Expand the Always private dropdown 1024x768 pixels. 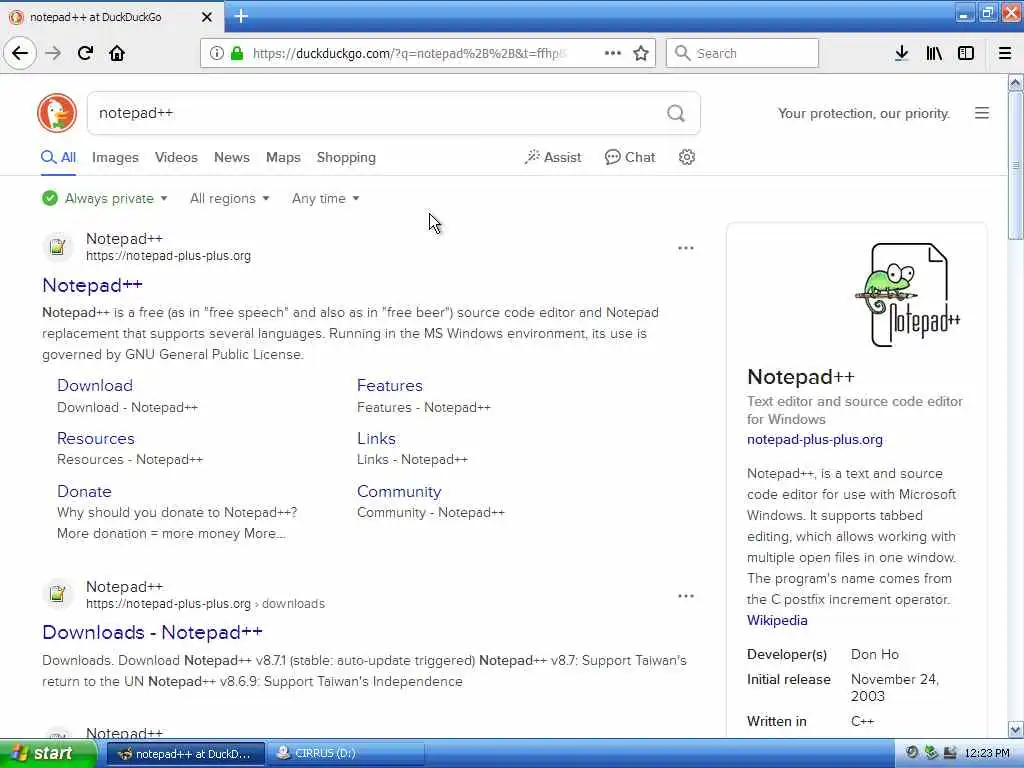pos(104,198)
